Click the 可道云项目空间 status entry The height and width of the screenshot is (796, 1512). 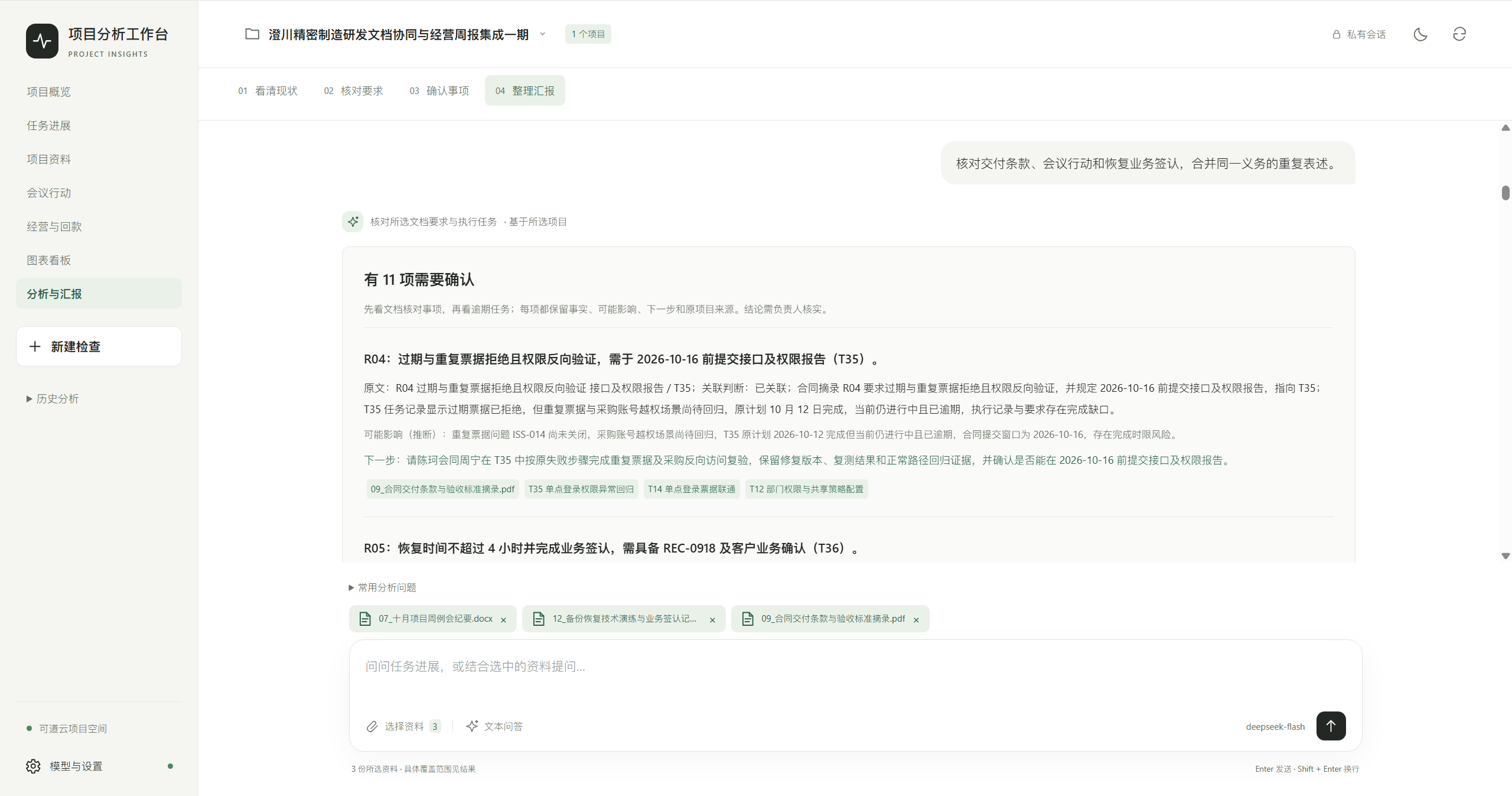tap(67, 729)
